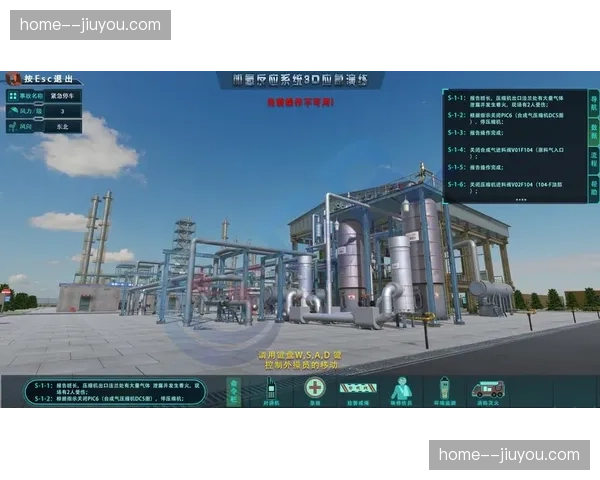Screen dimensions: 600x480
Task: Click the wind direction value 东北
Action: pos(63,127)
